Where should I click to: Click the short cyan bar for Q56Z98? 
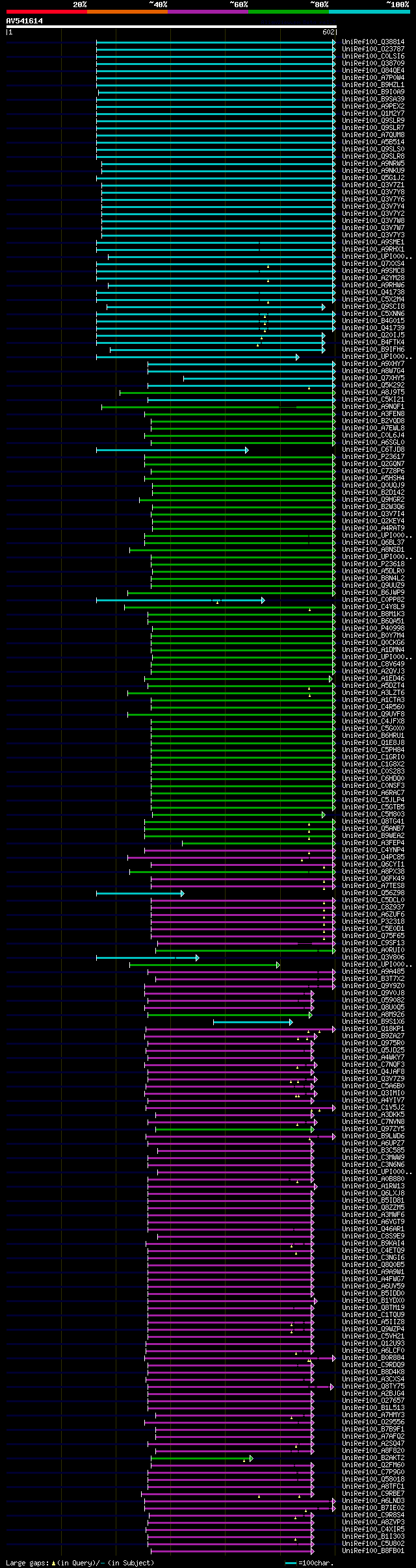[x=140, y=893]
